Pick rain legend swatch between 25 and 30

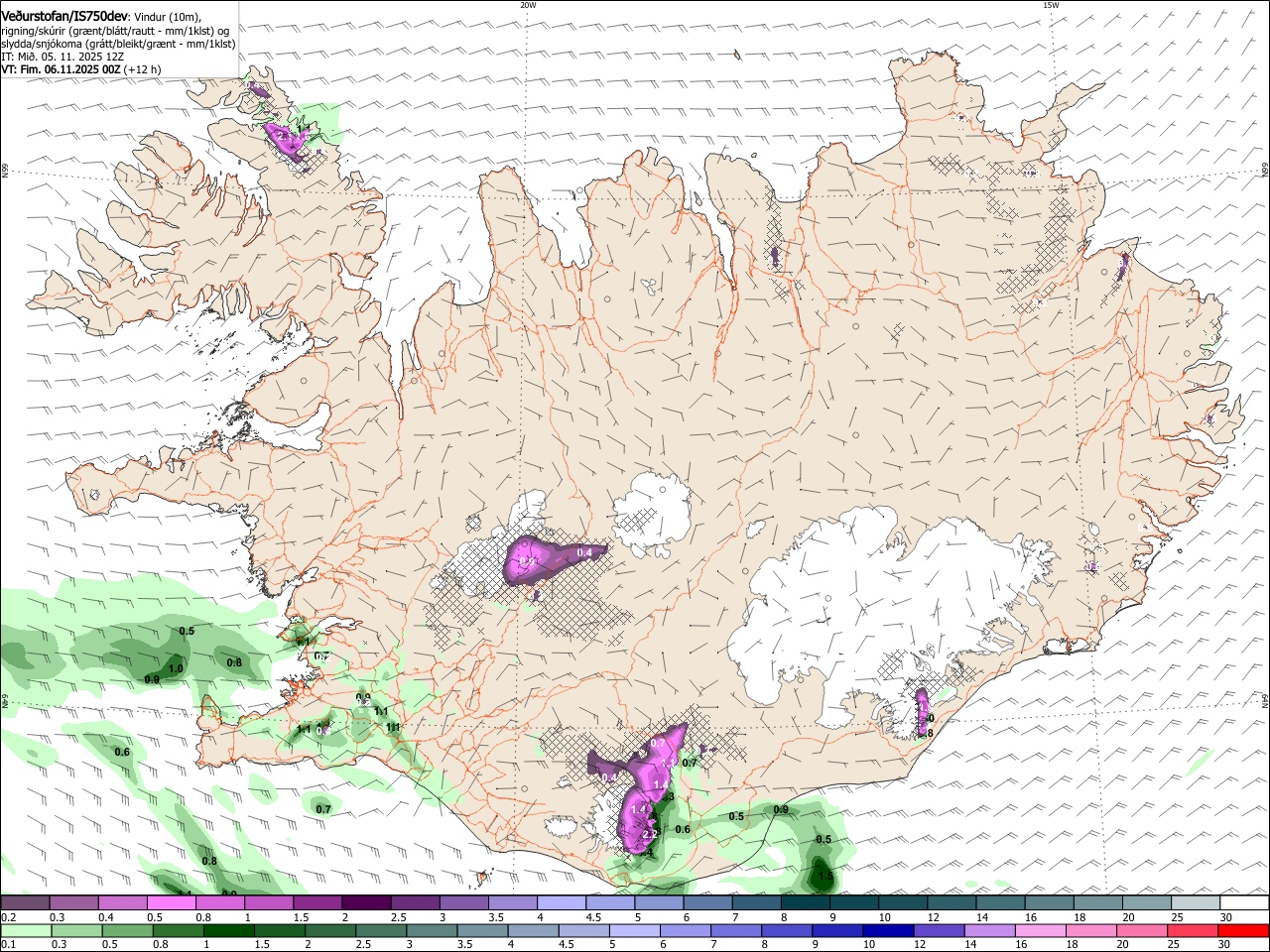point(1194,930)
